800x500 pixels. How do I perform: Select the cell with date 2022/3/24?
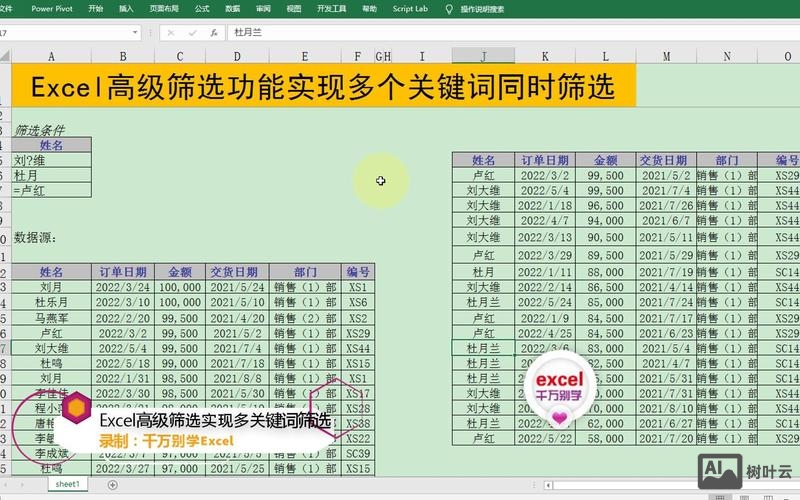[x=123, y=287]
